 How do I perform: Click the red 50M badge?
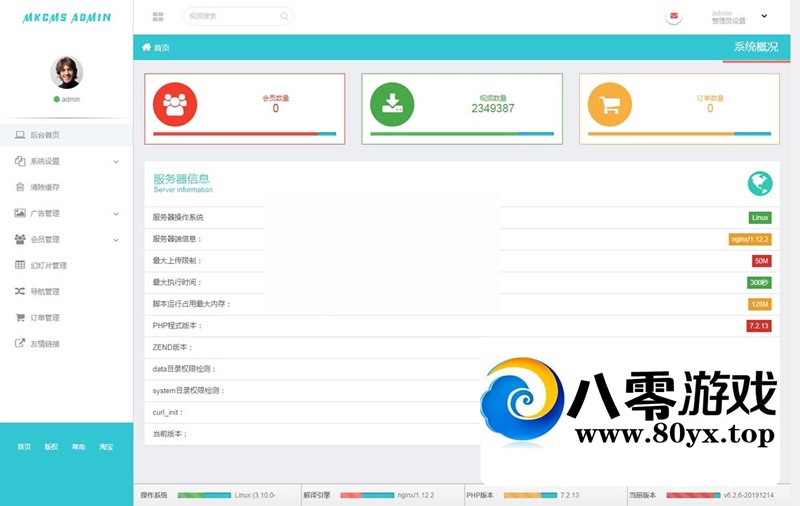pyautogui.click(x=761, y=261)
